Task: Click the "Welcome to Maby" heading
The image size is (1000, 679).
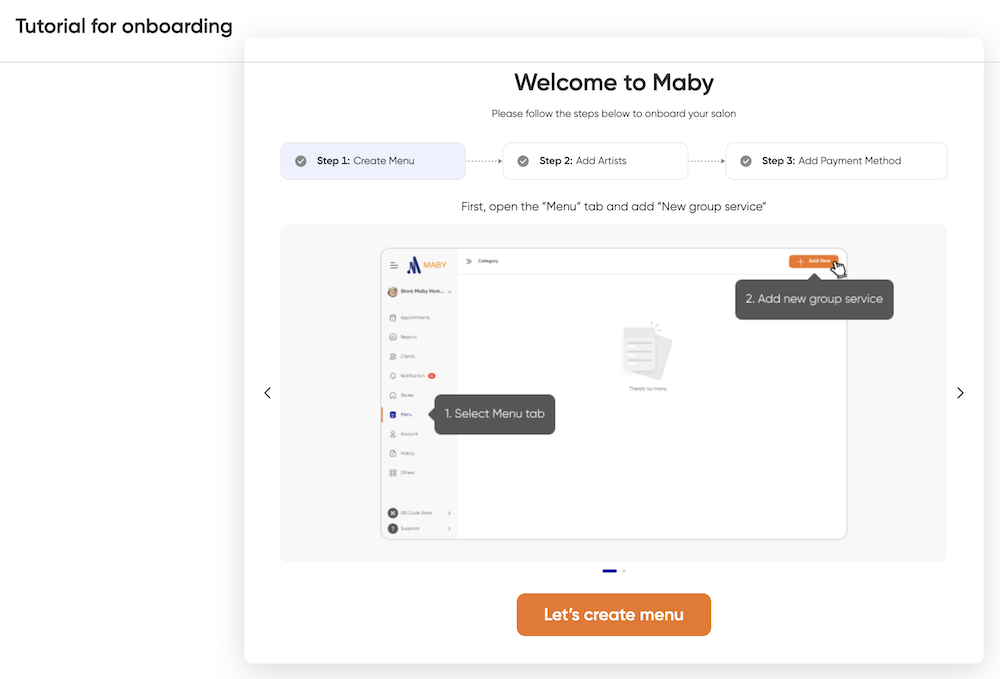Action: pyautogui.click(x=614, y=82)
